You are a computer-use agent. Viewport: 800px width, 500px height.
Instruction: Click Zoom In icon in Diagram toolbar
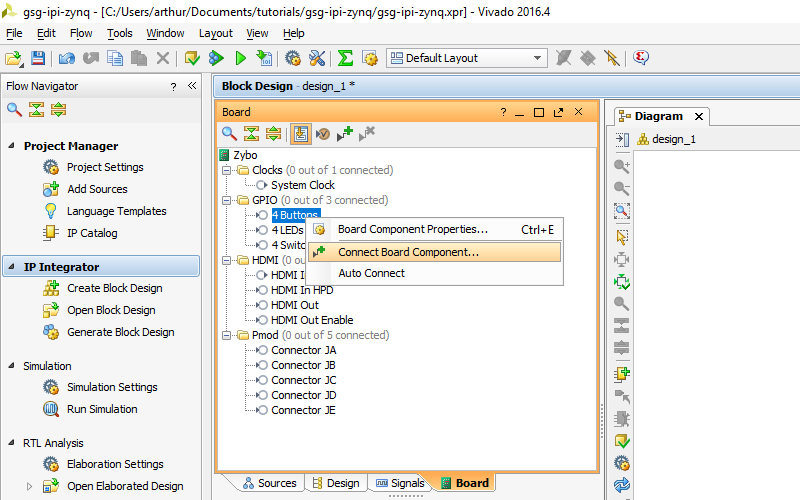[621, 166]
